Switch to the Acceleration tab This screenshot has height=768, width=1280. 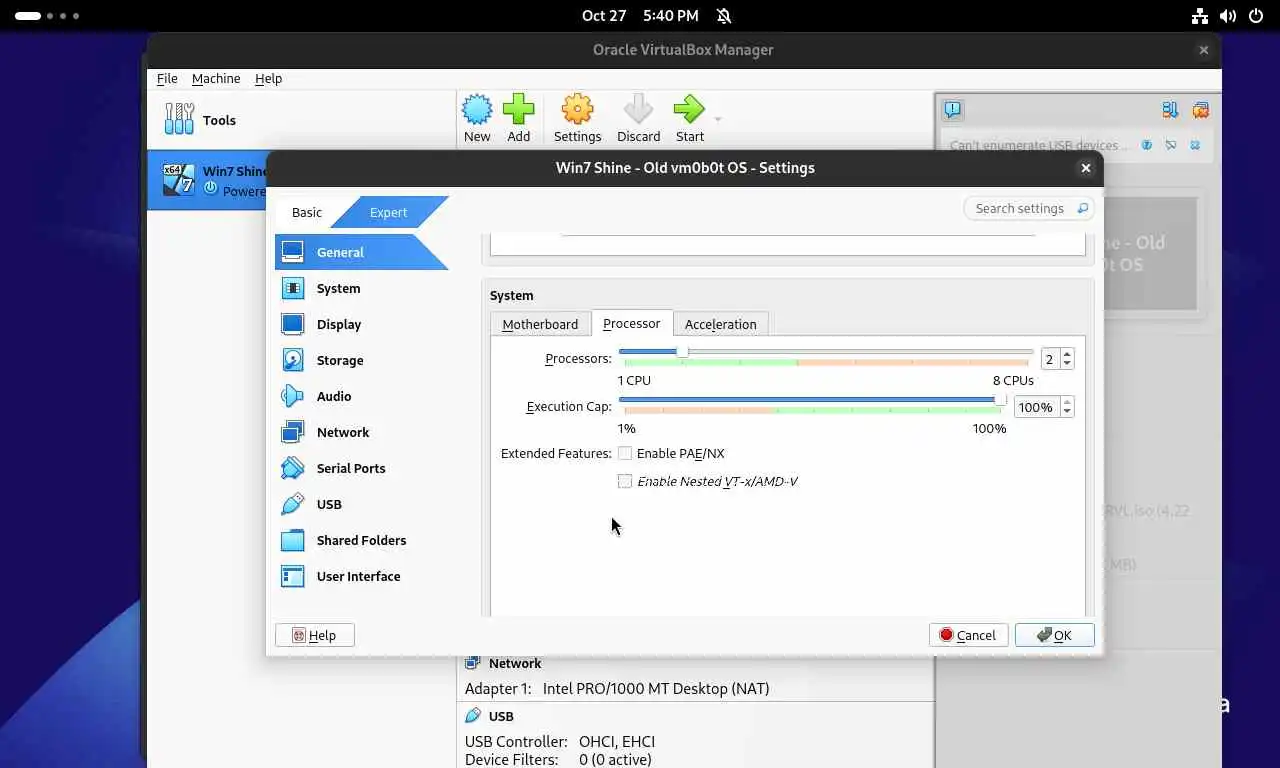[721, 324]
